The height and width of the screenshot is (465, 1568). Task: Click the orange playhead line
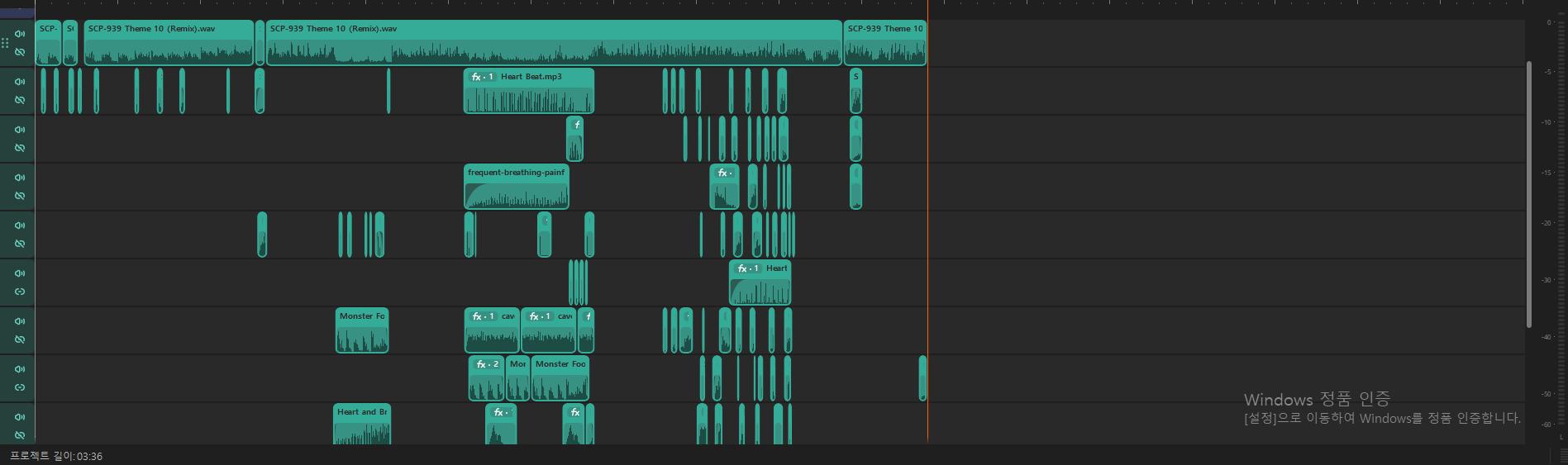(x=927, y=248)
